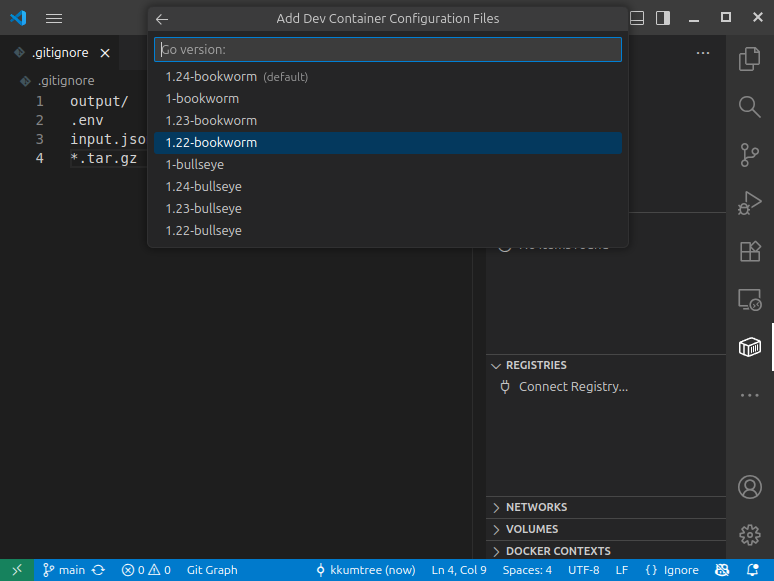
Task: Open the Manage gear menu
Action: (x=749, y=535)
